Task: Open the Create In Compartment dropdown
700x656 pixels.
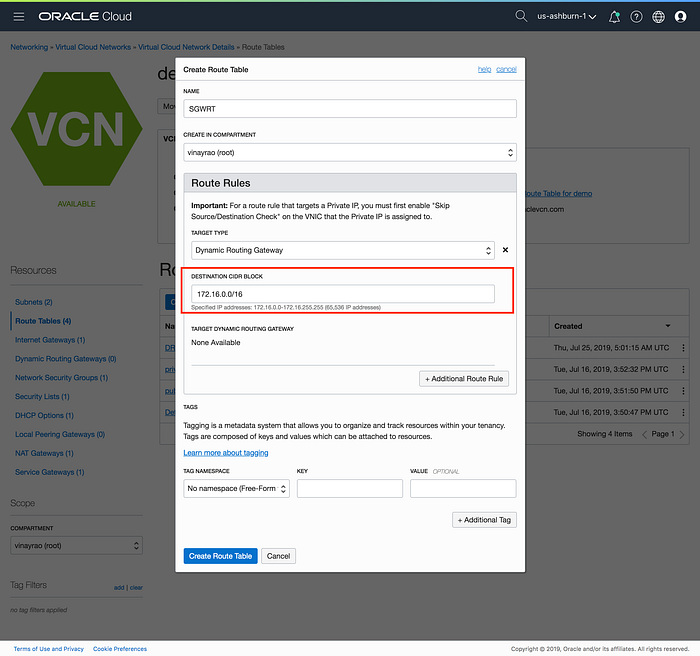Action: click(x=350, y=152)
